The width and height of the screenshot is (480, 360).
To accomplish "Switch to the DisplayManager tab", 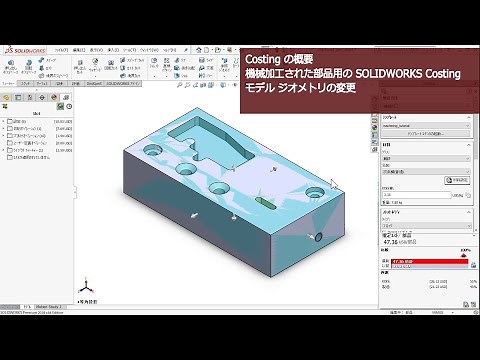I will 54,97.
